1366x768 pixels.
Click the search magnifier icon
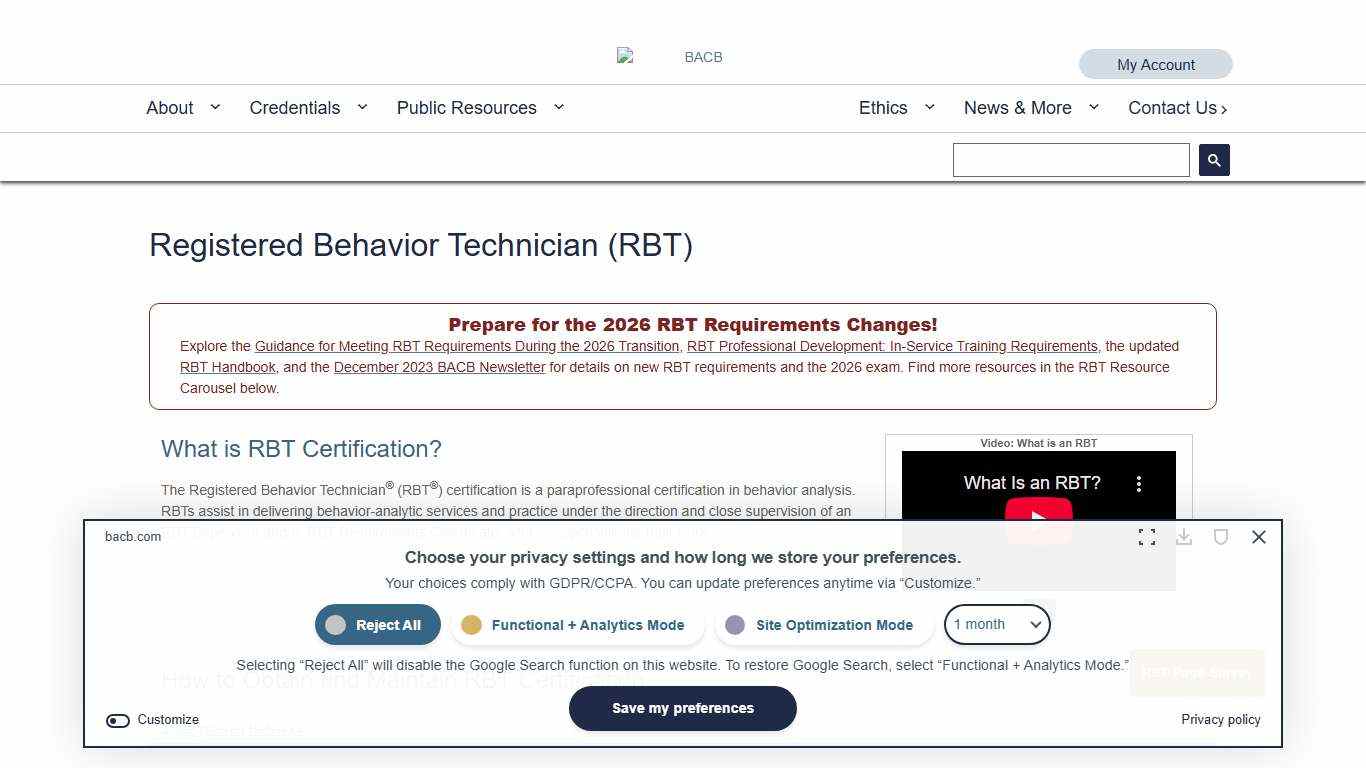click(1213, 159)
